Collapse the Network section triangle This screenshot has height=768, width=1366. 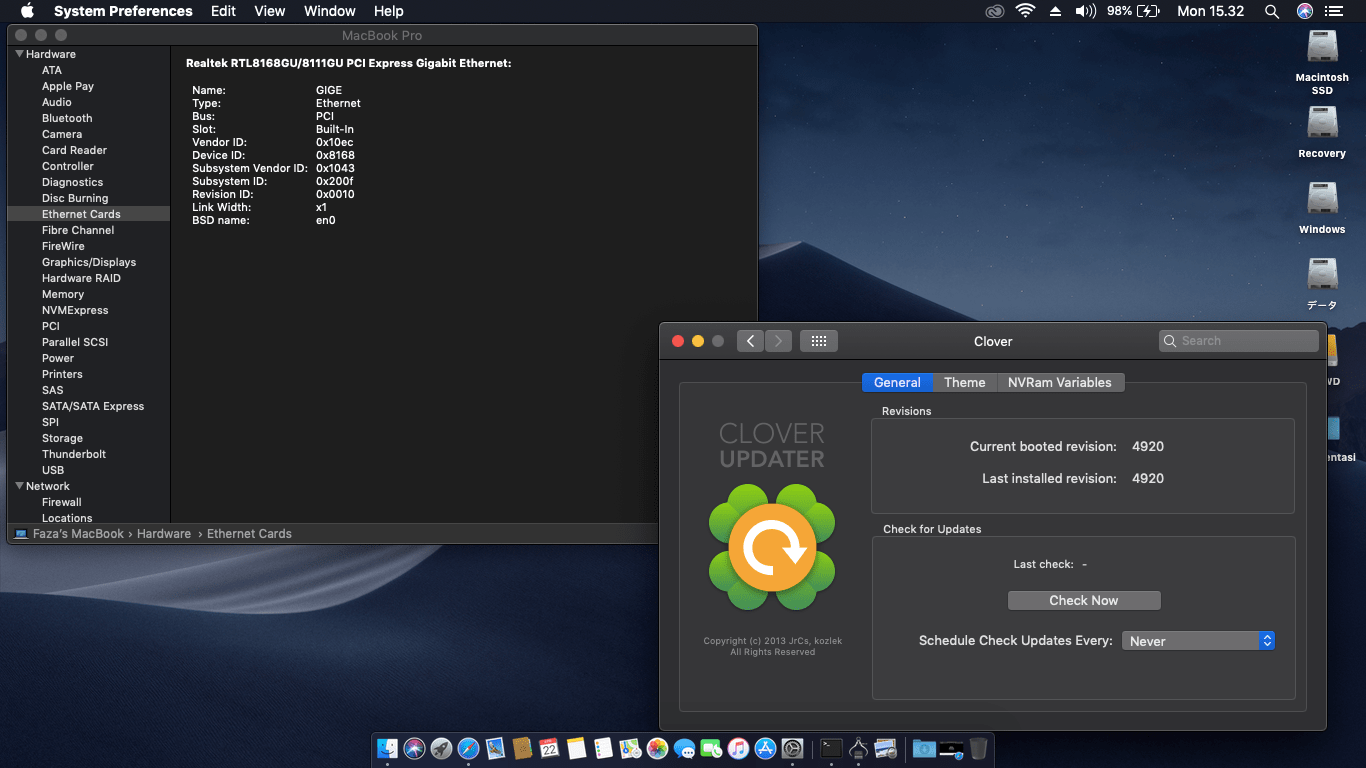tap(19, 486)
